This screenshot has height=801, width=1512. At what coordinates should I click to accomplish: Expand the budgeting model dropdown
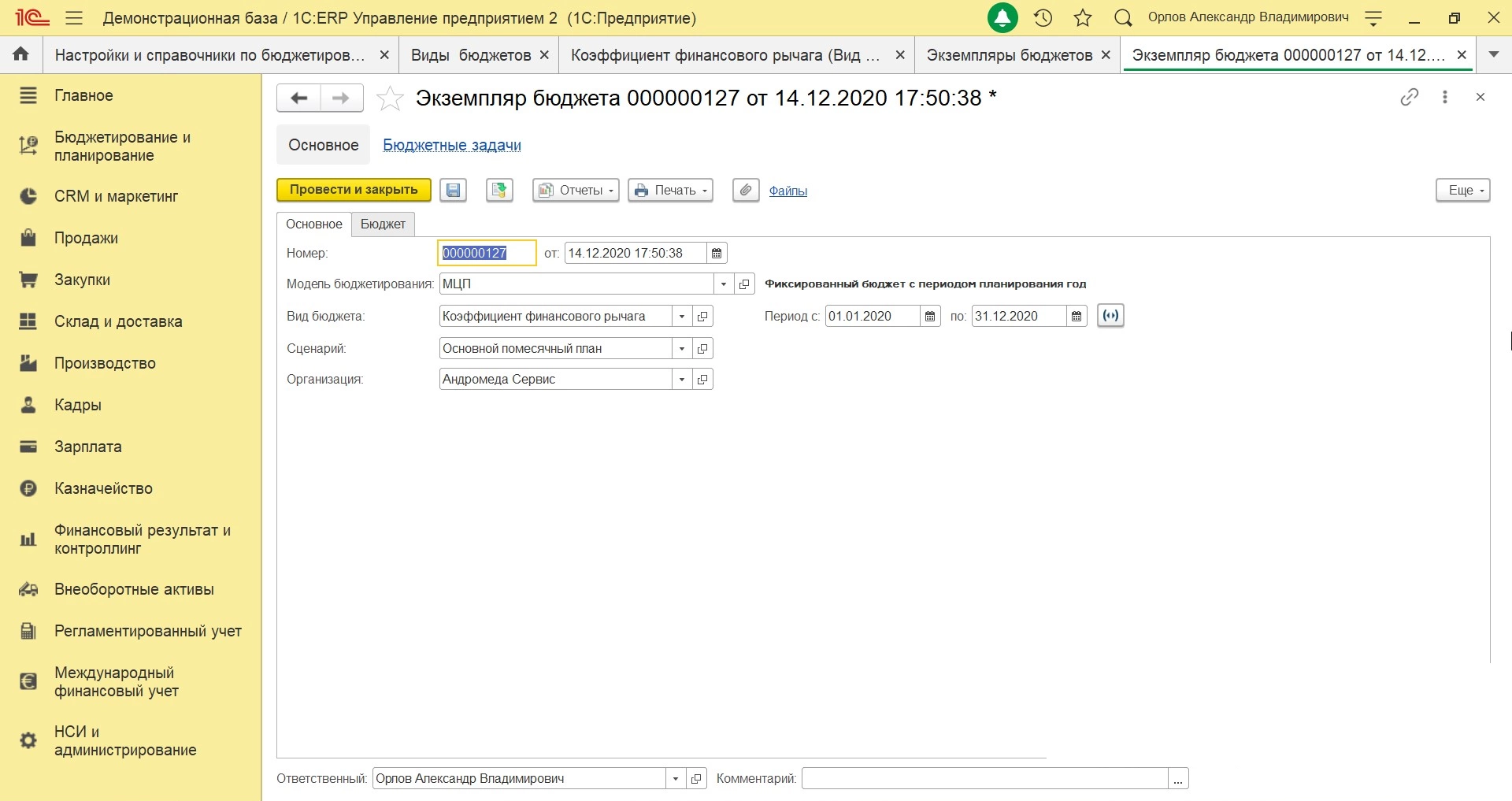tap(724, 284)
